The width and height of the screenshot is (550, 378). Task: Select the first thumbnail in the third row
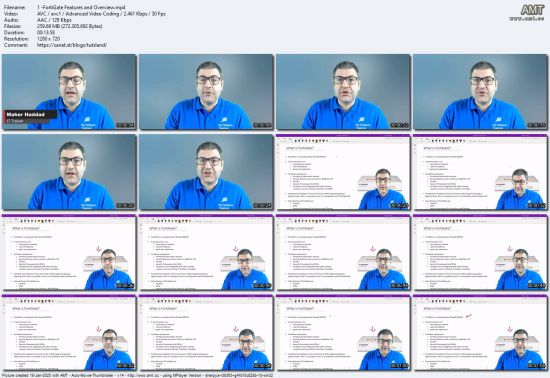(x=69, y=252)
